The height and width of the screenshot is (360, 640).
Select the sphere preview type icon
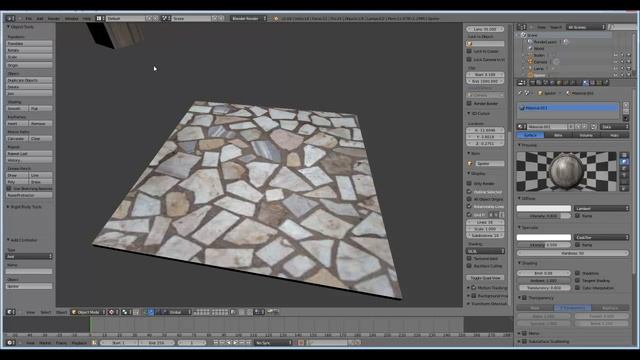(624, 162)
